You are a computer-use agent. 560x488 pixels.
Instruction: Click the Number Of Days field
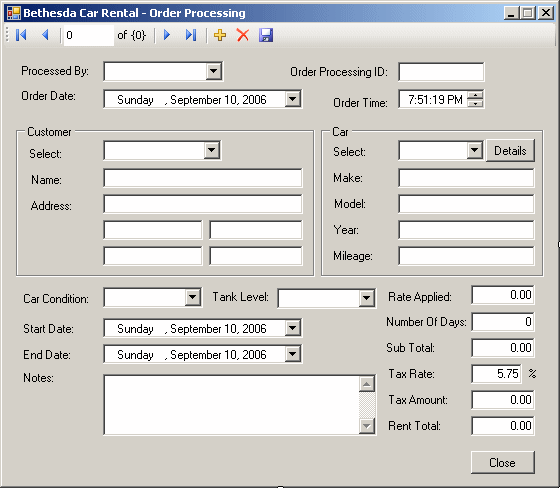[x=502, y=322]
